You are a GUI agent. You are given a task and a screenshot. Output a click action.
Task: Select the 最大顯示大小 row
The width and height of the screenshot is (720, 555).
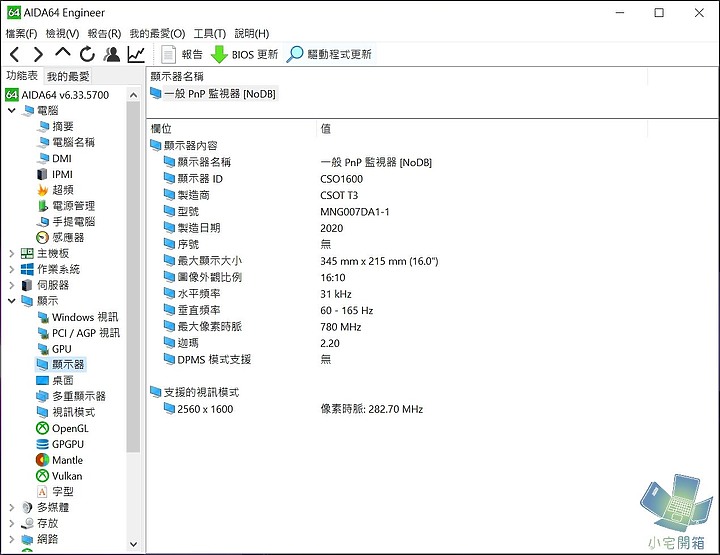[301, 261]
